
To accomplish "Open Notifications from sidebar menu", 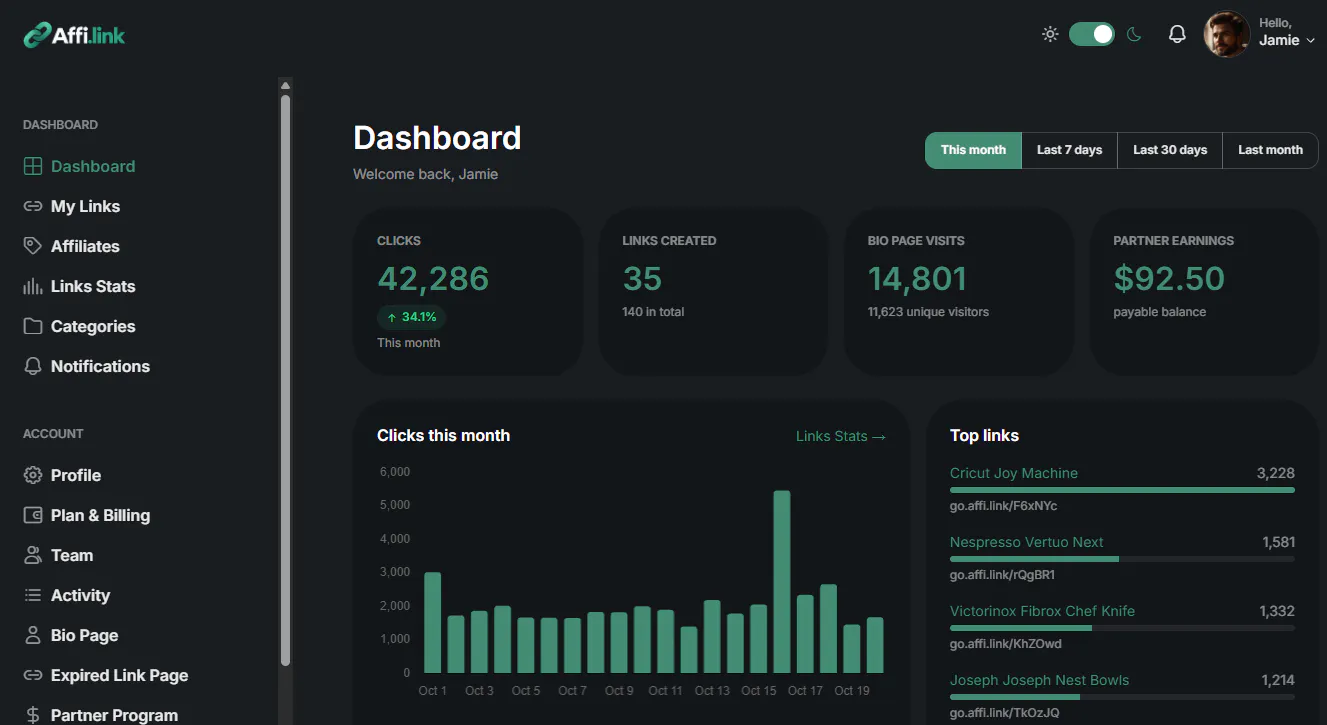I will 100,366.
